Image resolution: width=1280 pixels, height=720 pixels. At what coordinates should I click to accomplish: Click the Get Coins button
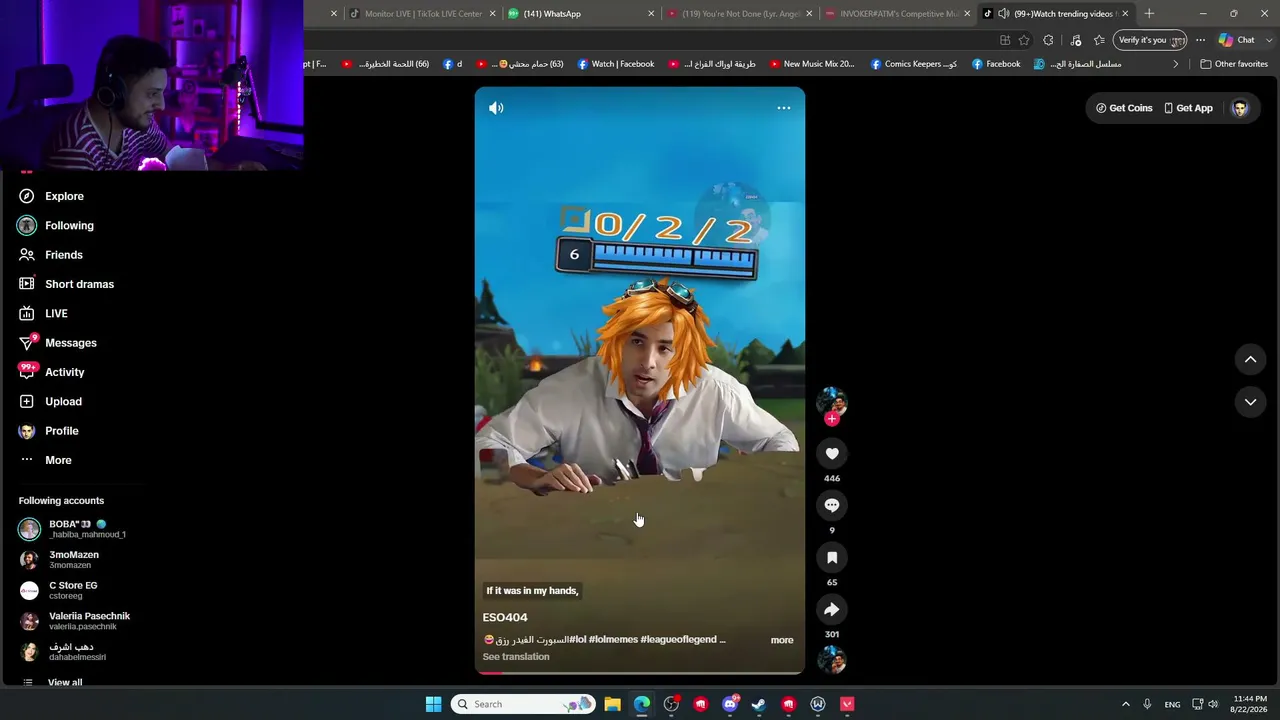(1124, 108)
